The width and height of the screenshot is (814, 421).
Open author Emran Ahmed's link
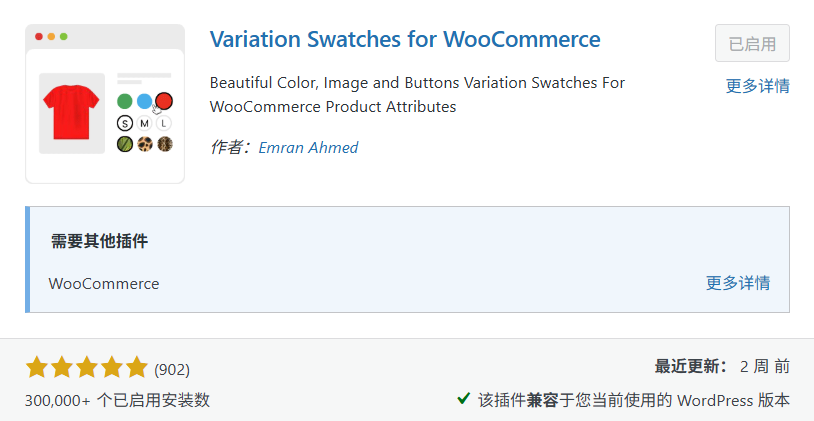[x=308, y=147]
